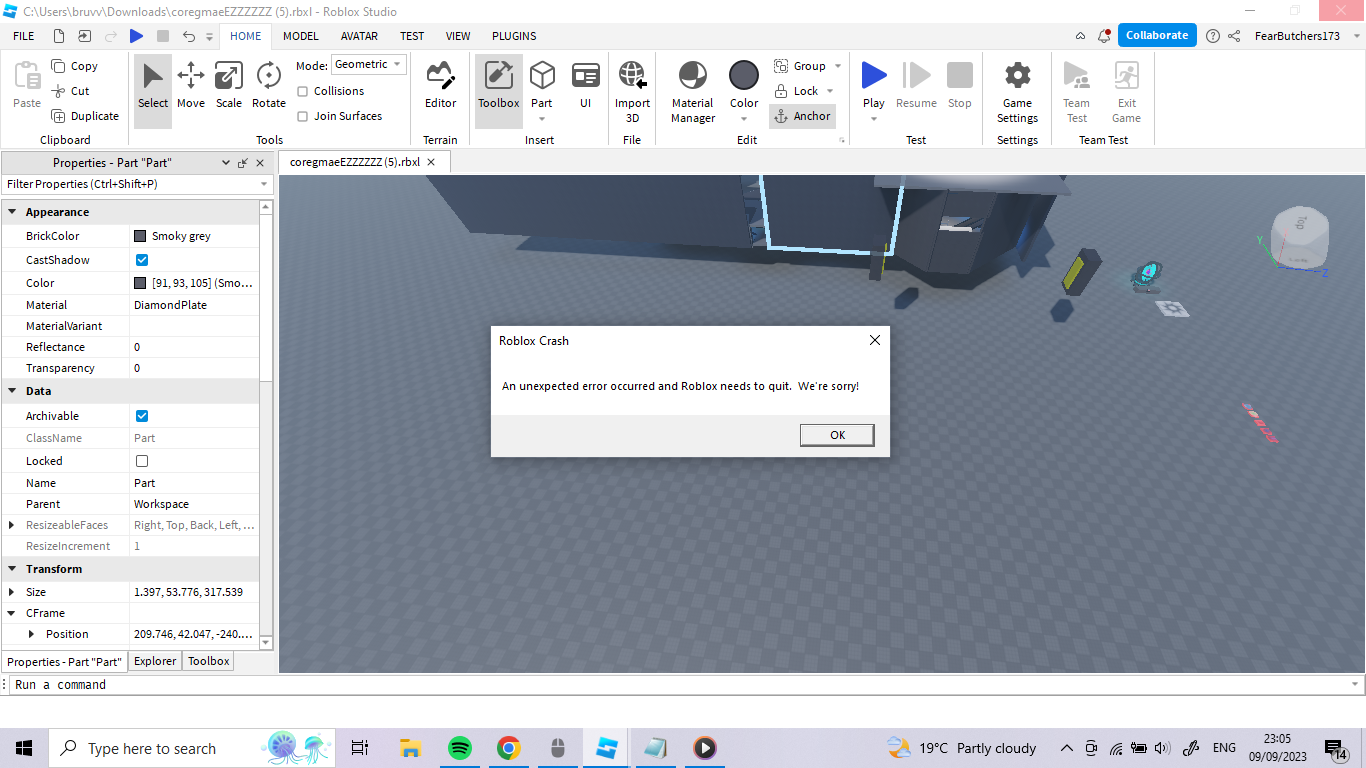Click the Lock tool button
The height and width of the screenshot is (768, 1366).
tap(797, 91)
